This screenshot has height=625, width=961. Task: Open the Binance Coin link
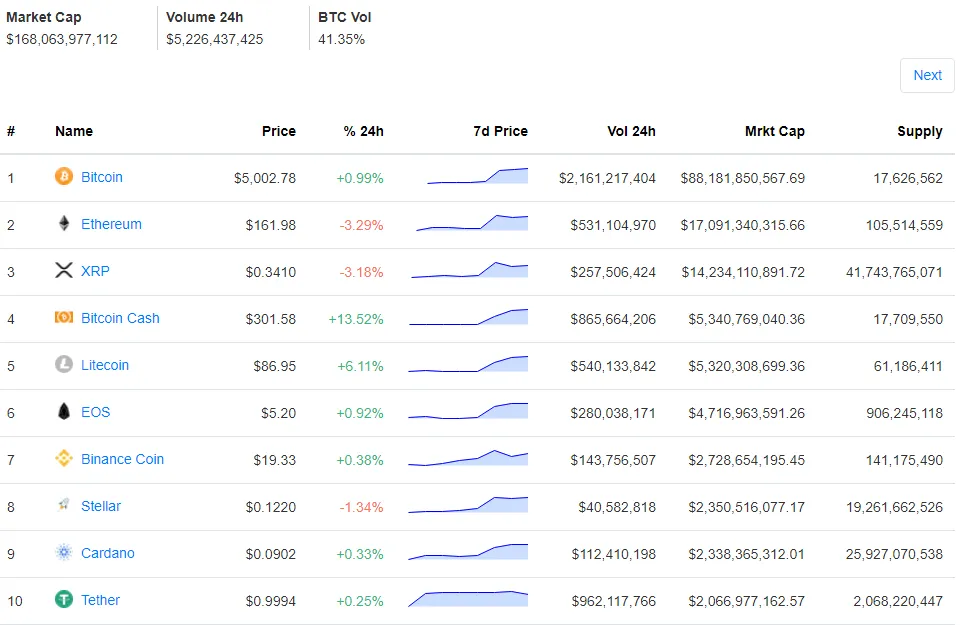123,459
